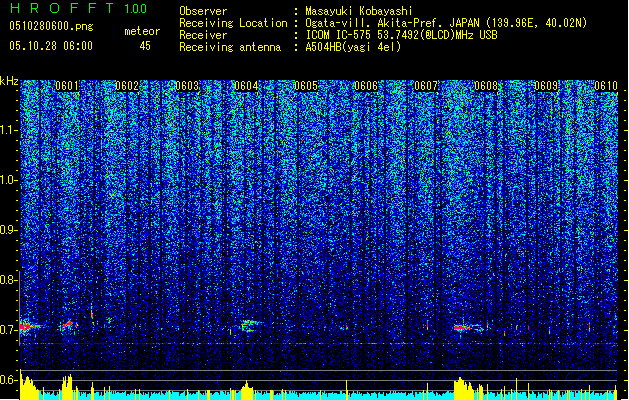
Task: Select the ICOM IC-575 receiver text
Action: (x=401, y=35)
